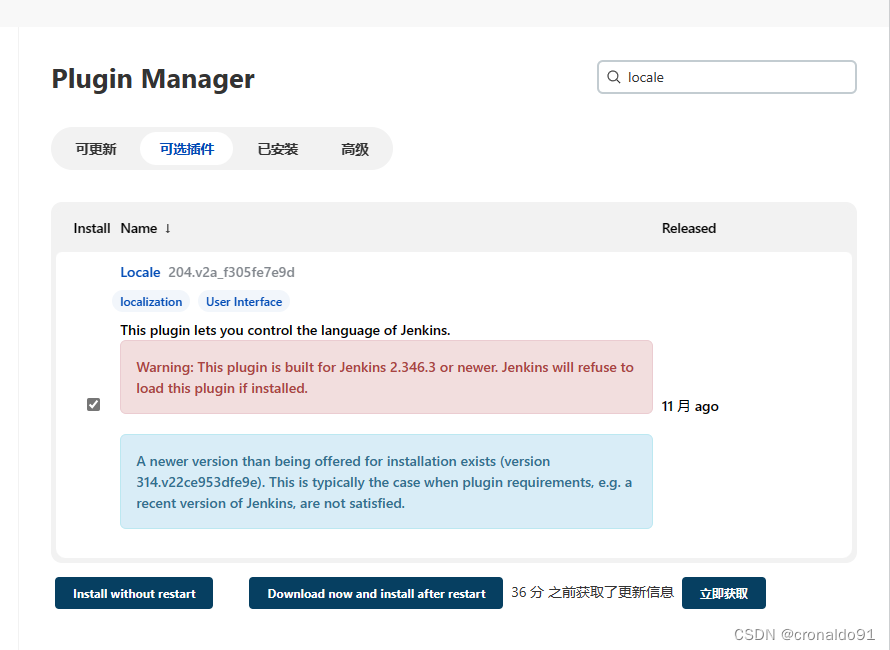Select the 可选插件 tab
Image resolution: width=890 pixels, height=650 pixels.
click(x=187, y=149)
